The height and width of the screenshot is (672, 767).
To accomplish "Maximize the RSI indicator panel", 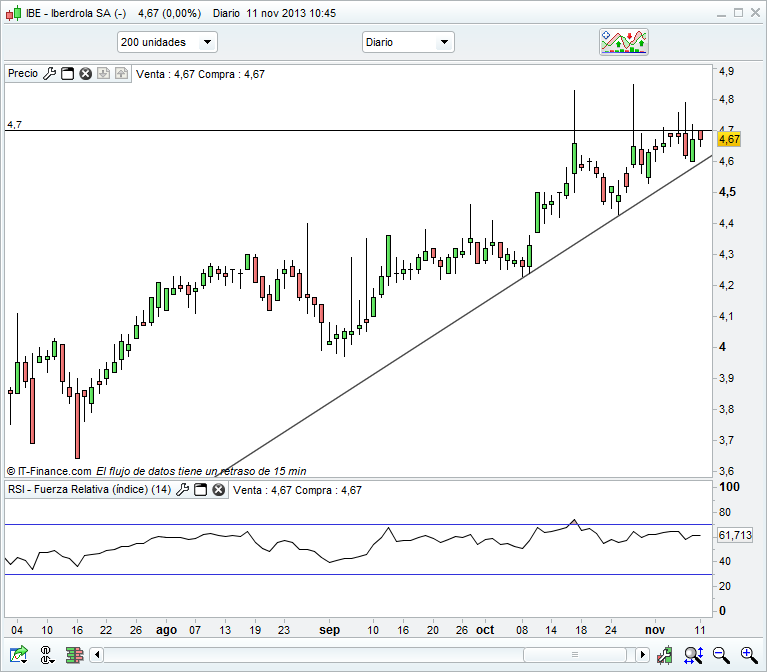I will pyautogui.click(x=200, y=490).
